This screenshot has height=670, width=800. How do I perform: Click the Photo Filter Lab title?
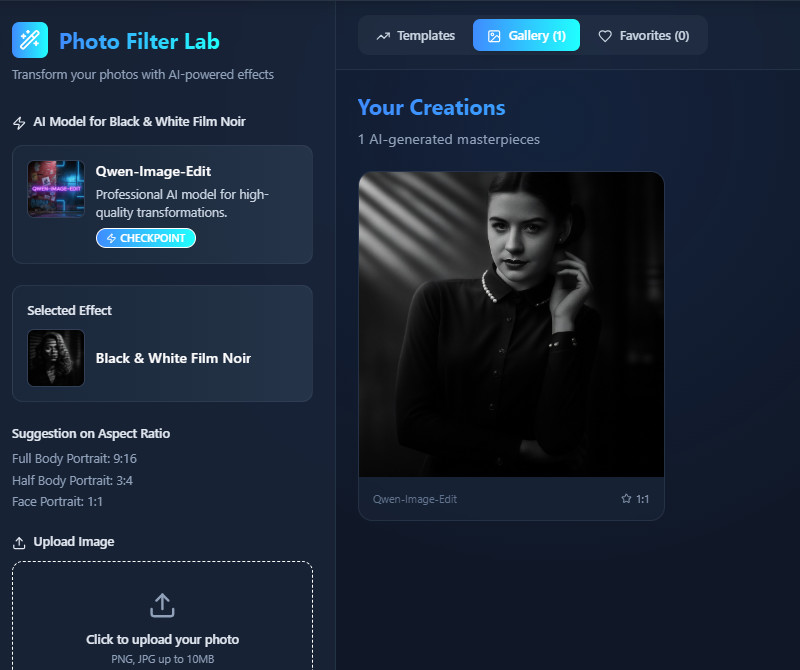(139, 41)
